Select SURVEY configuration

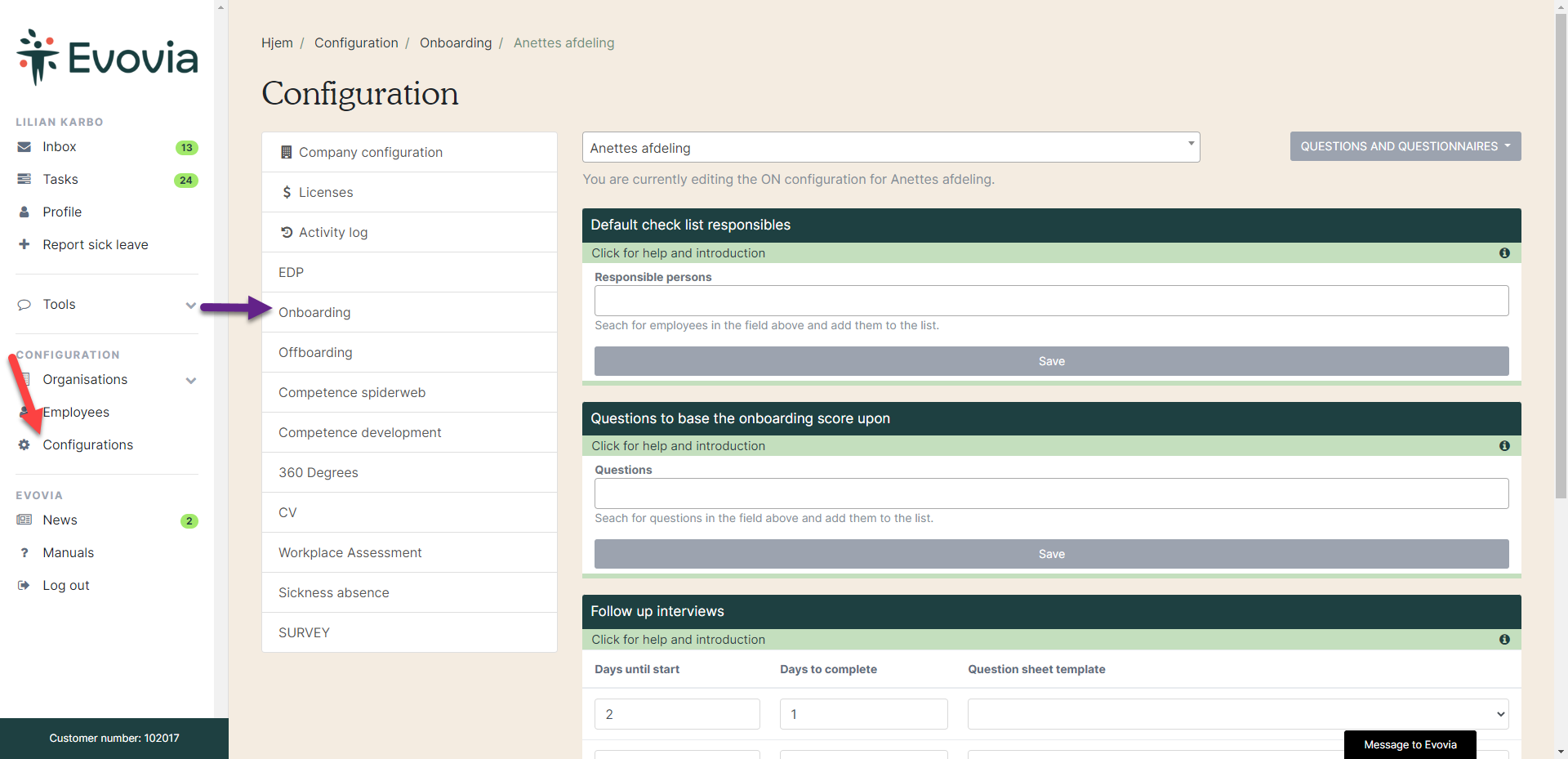click(x=409, y=632)
